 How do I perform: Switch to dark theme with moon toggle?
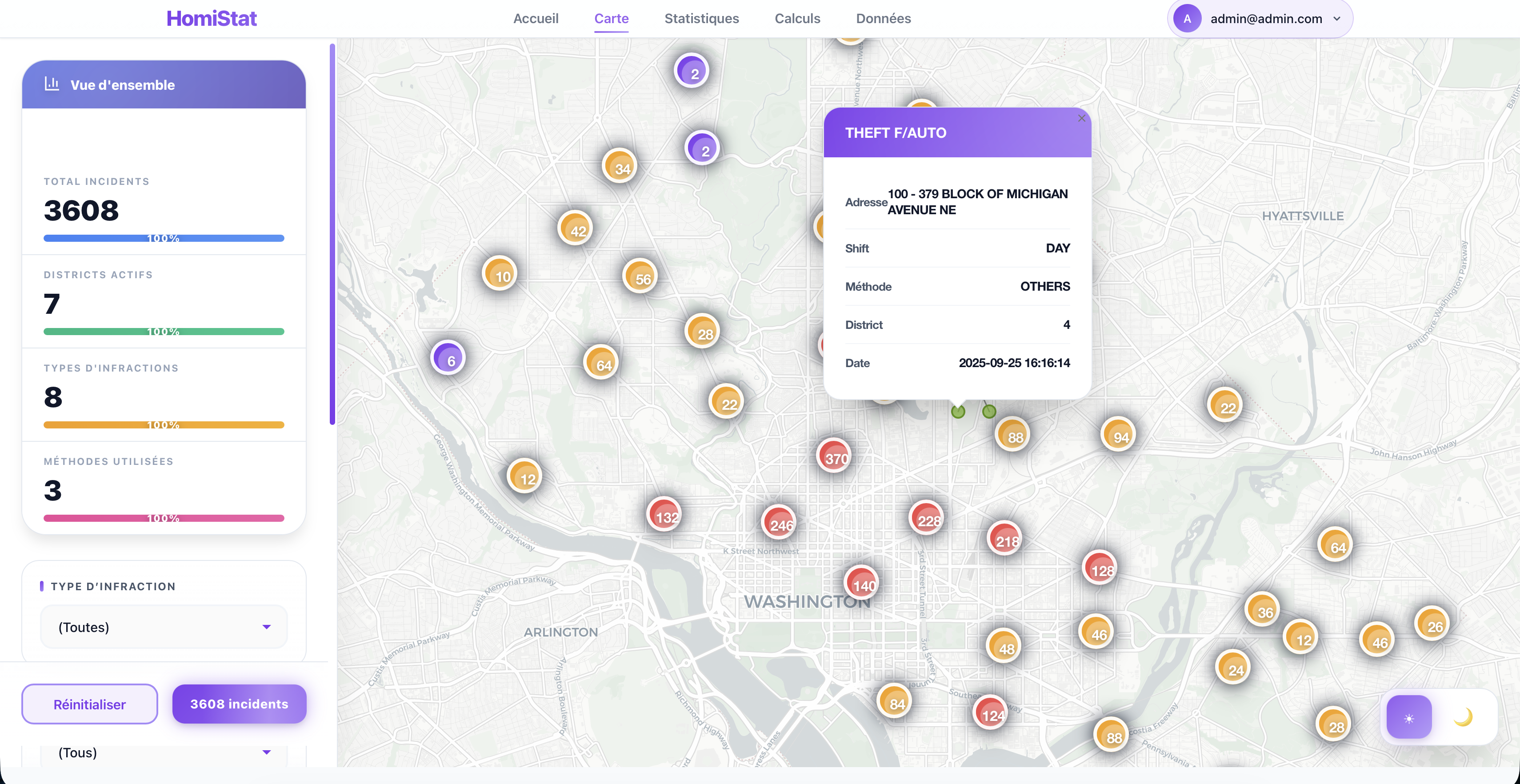click(x=1463, y=717)
